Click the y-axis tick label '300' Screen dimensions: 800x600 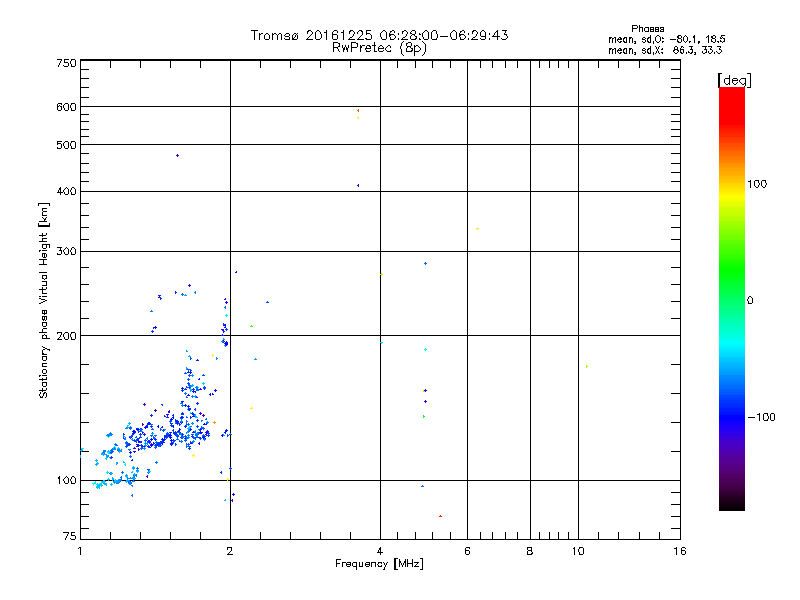(66, 251)
